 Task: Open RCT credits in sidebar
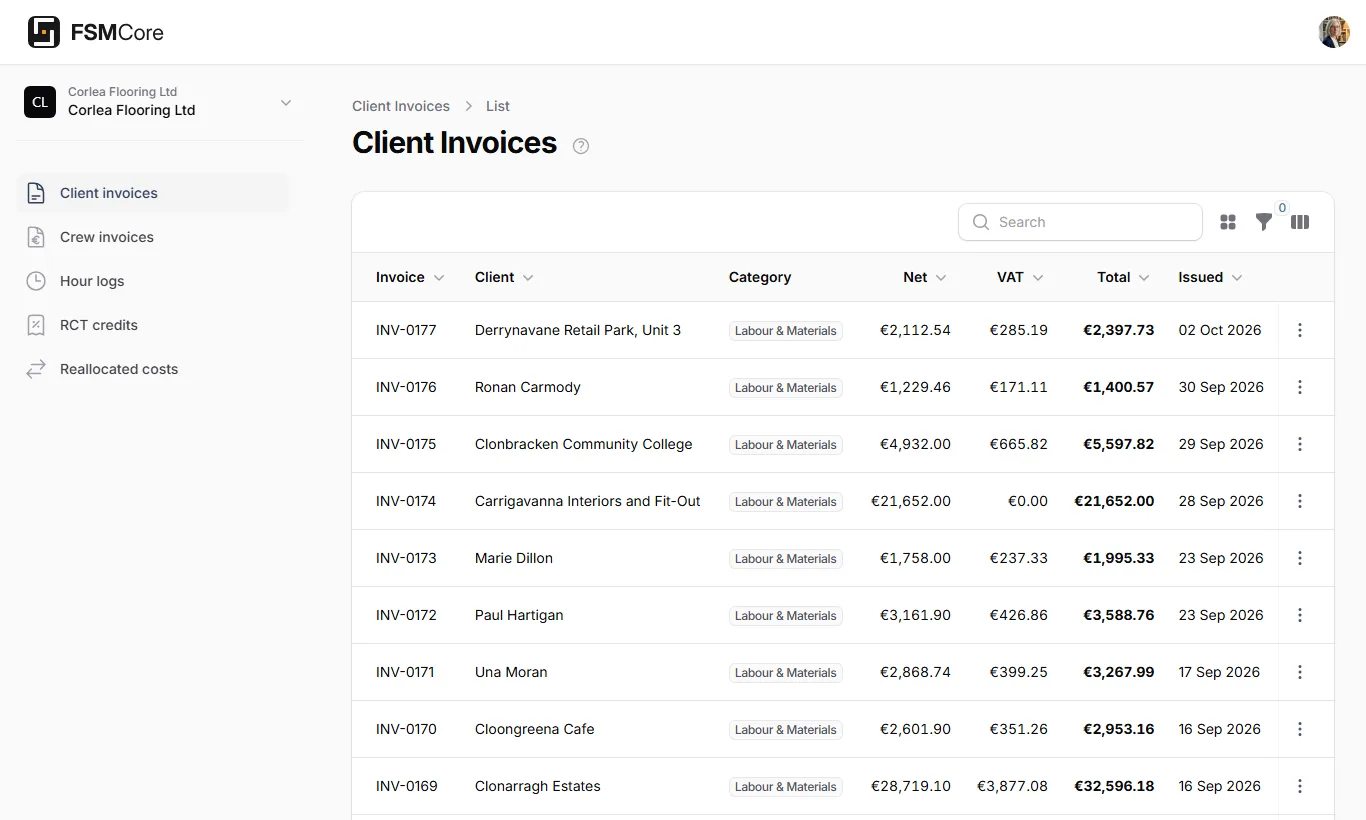pos(153,325)
